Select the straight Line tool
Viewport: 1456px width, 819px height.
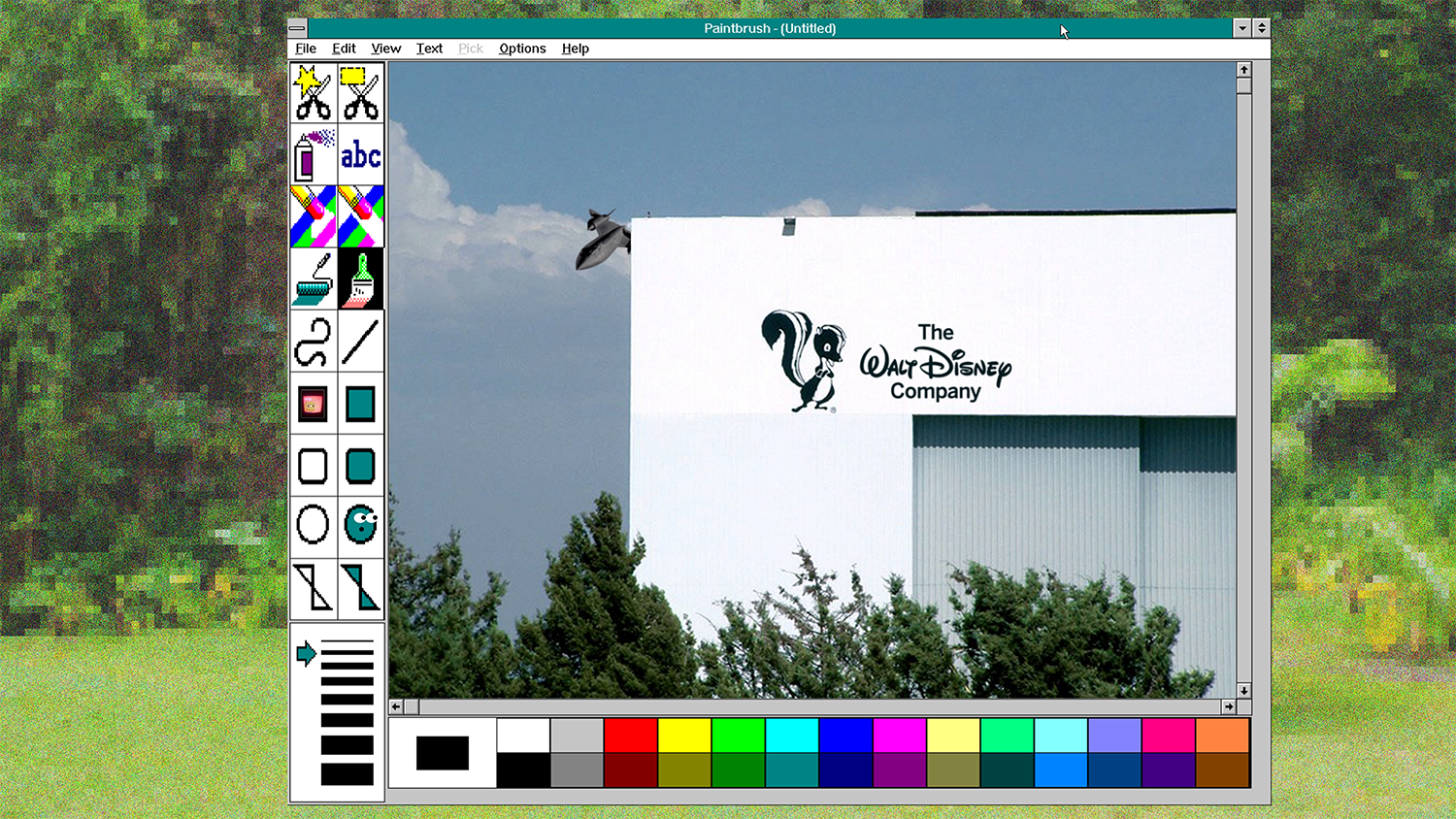tap(361, 341)
